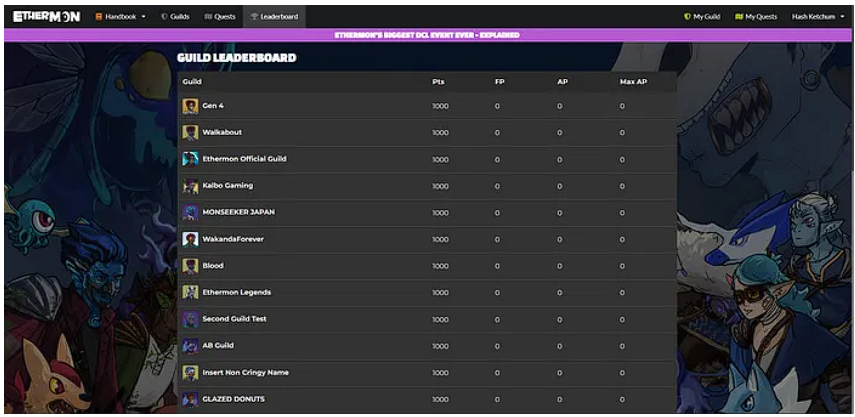Click the My Quests icon
This screenshot has width=855, height=417.
(739, 17)
